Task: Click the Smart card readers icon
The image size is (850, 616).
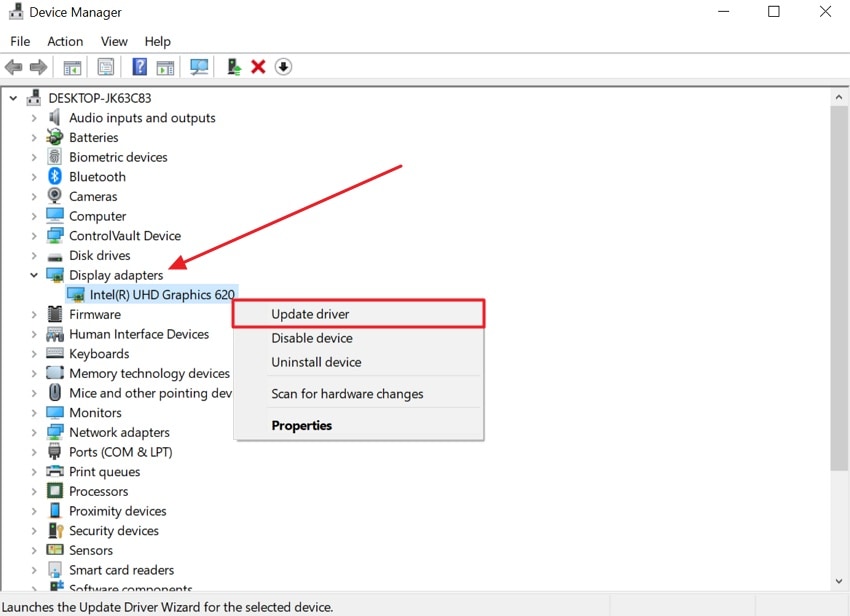Action: pos(54,569)
